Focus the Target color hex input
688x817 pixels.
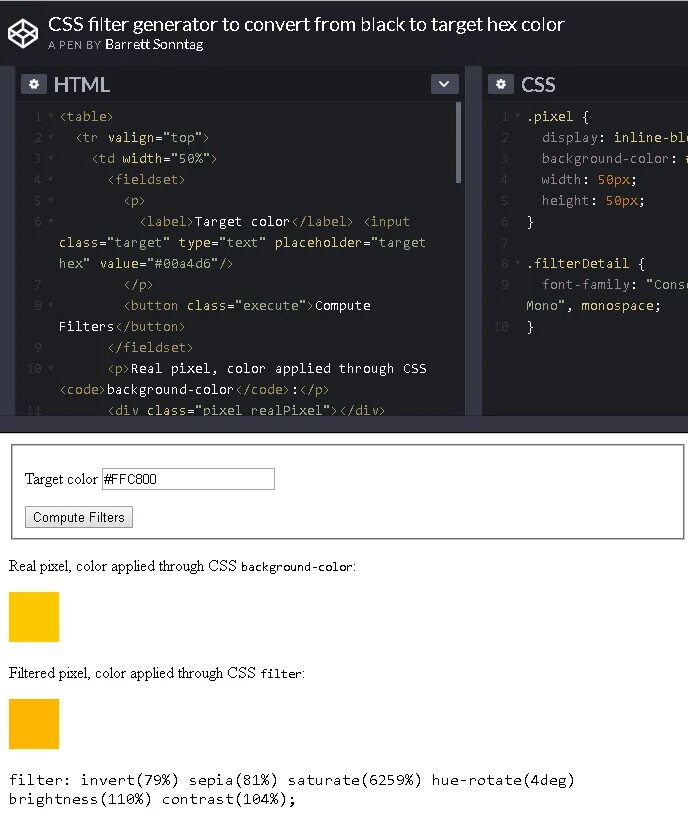(188, 479)
